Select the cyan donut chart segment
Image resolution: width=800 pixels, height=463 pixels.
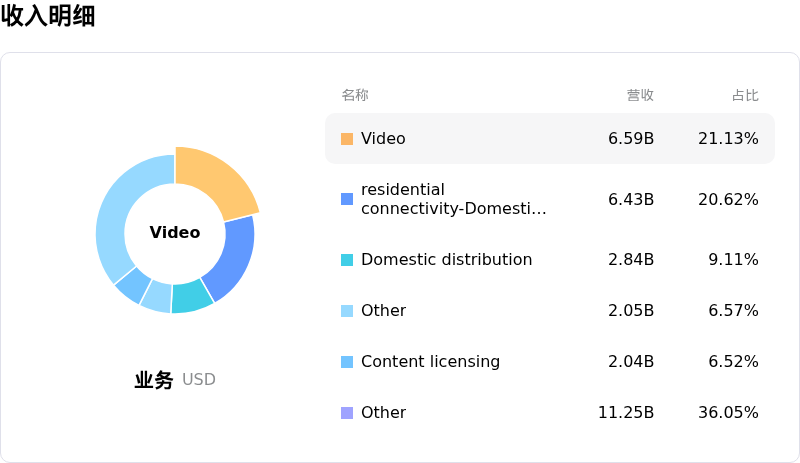191,297
